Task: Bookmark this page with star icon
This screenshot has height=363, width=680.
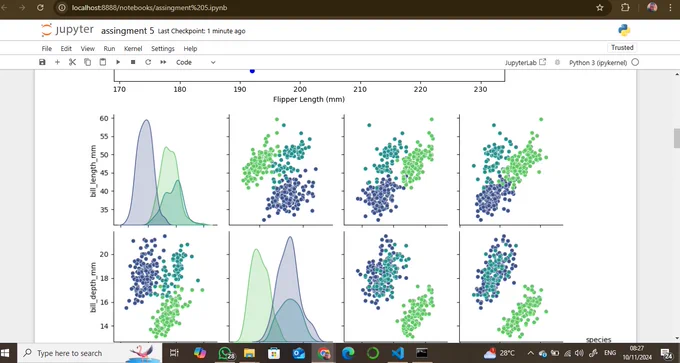Action: (x=600, y=8)
